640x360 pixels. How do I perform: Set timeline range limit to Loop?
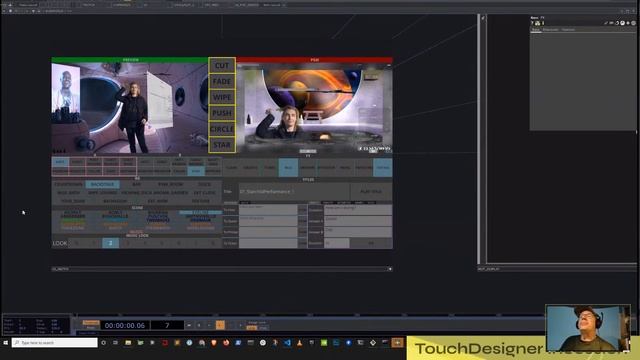coord(251,328)
